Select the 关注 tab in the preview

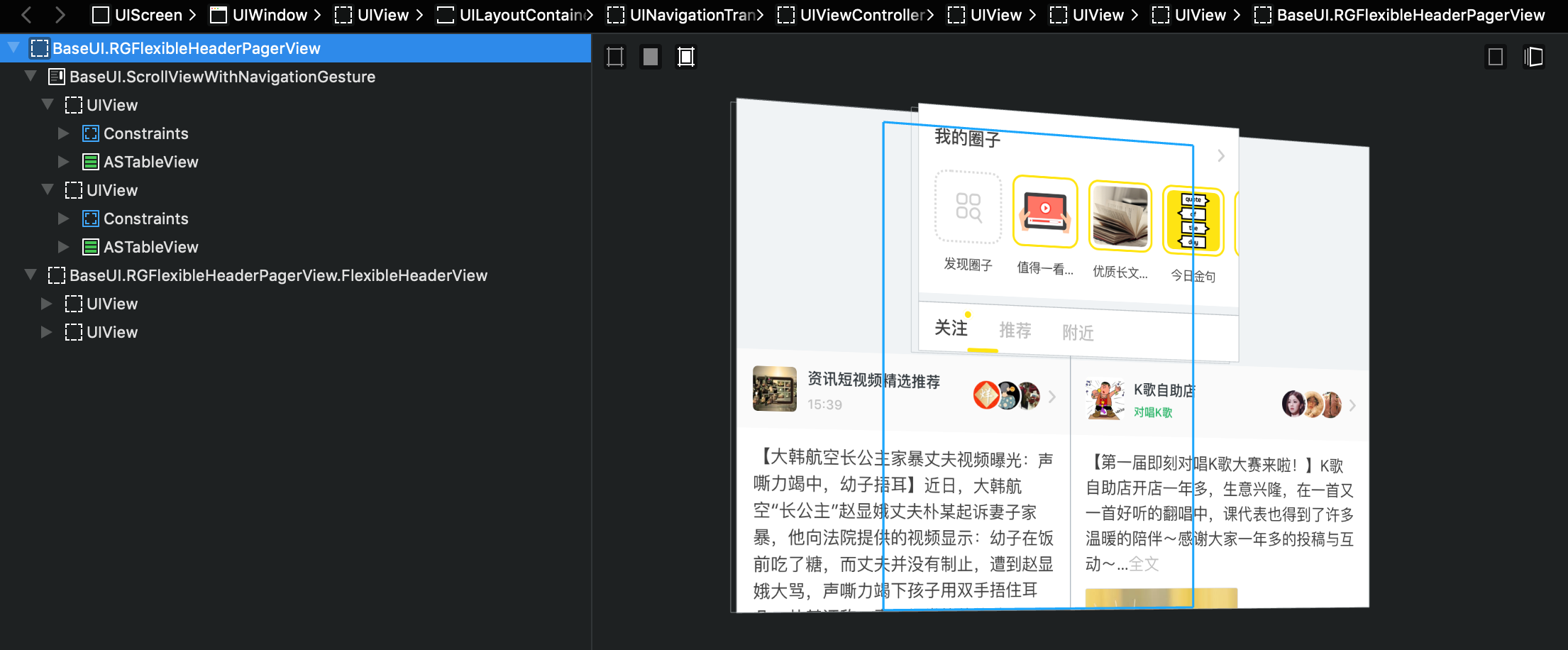(x=951, y=328)
